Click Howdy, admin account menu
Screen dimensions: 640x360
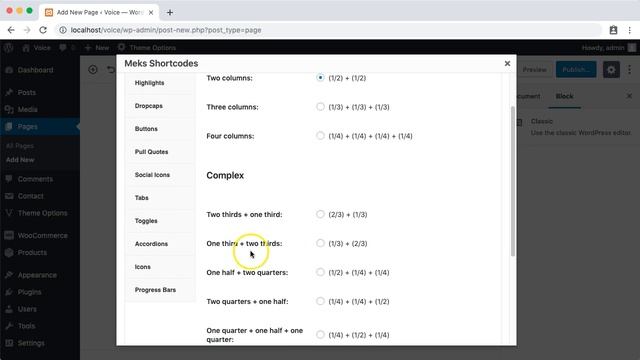pyautogui.click(x=609, y=48)
